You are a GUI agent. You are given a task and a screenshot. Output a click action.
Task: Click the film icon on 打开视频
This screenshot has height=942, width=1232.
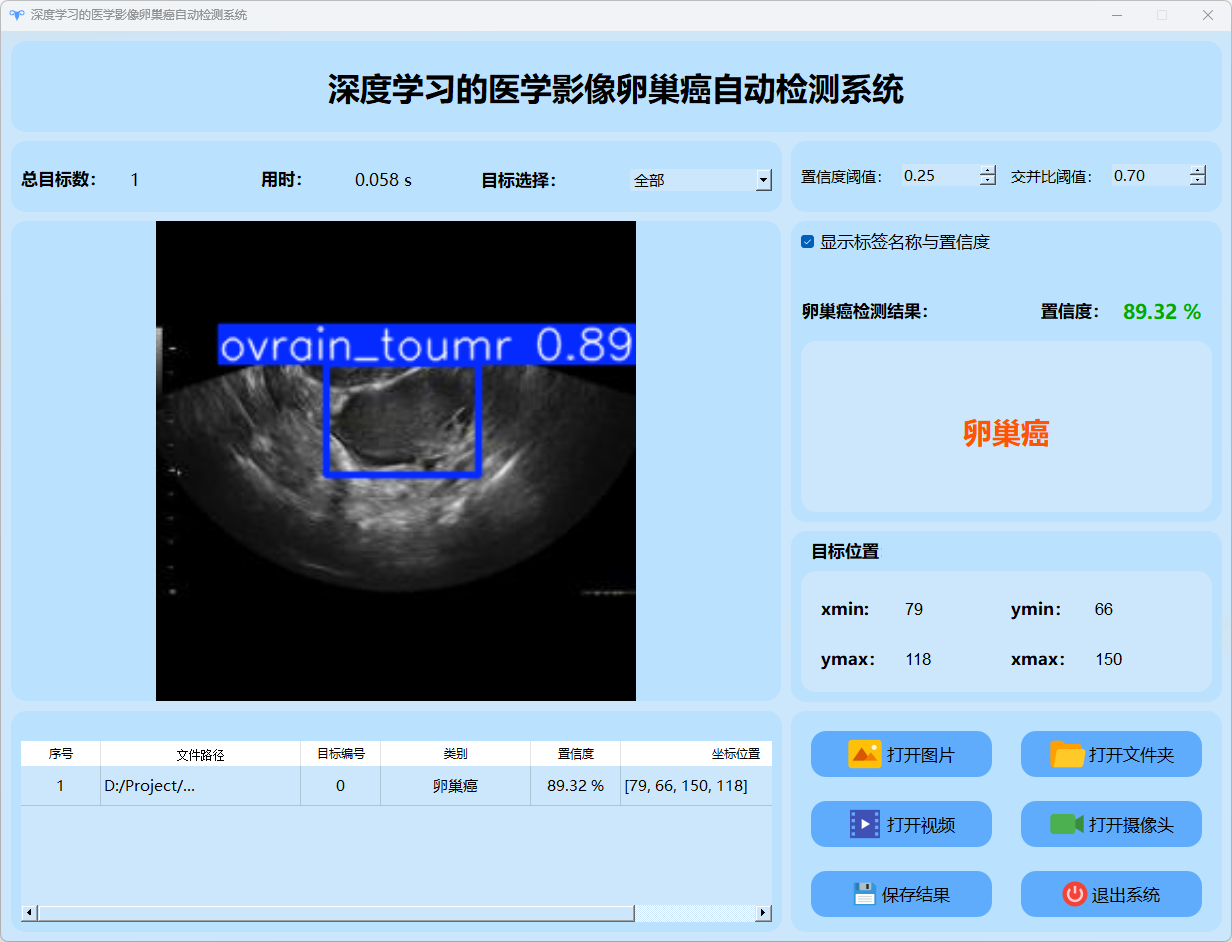[x=864, y=824]
